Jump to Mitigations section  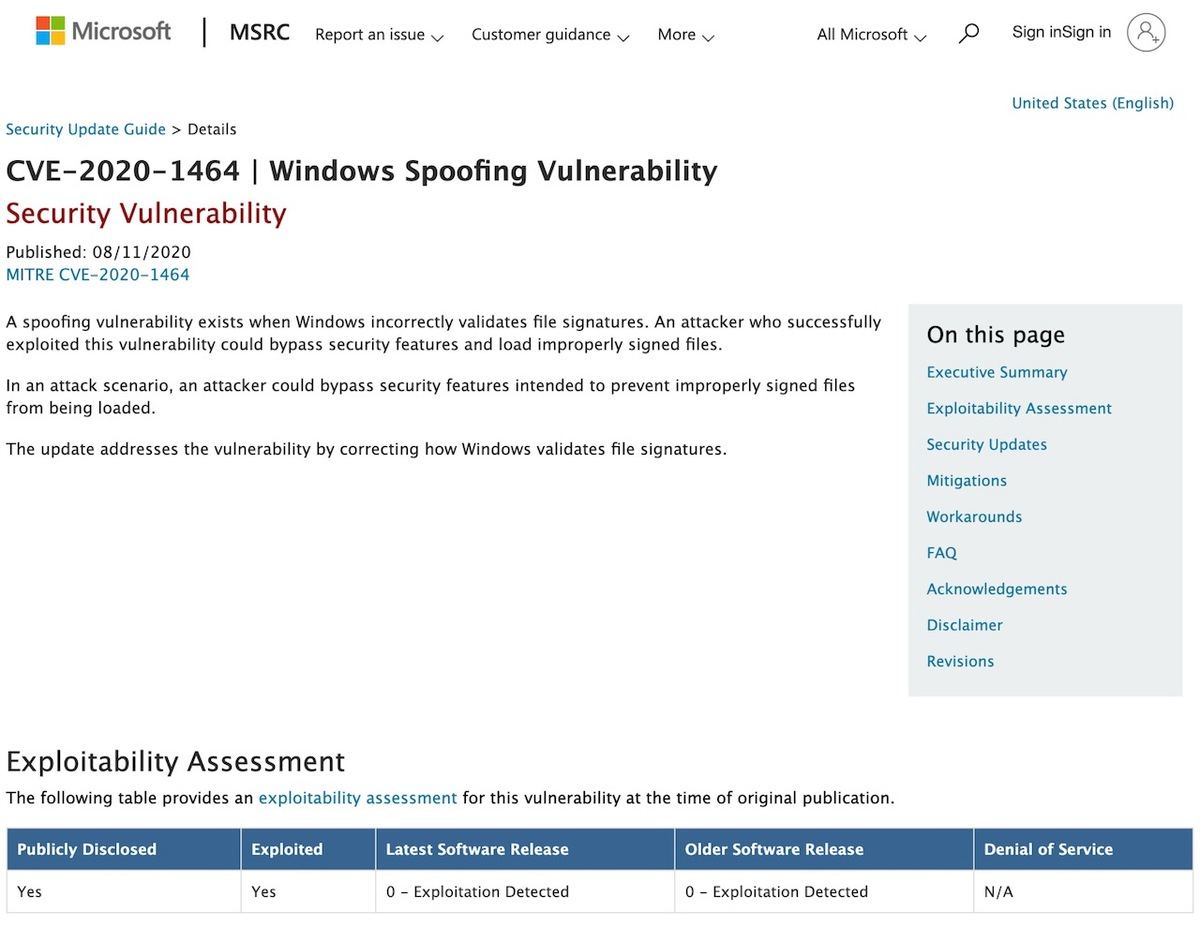[x=967, y=480]
